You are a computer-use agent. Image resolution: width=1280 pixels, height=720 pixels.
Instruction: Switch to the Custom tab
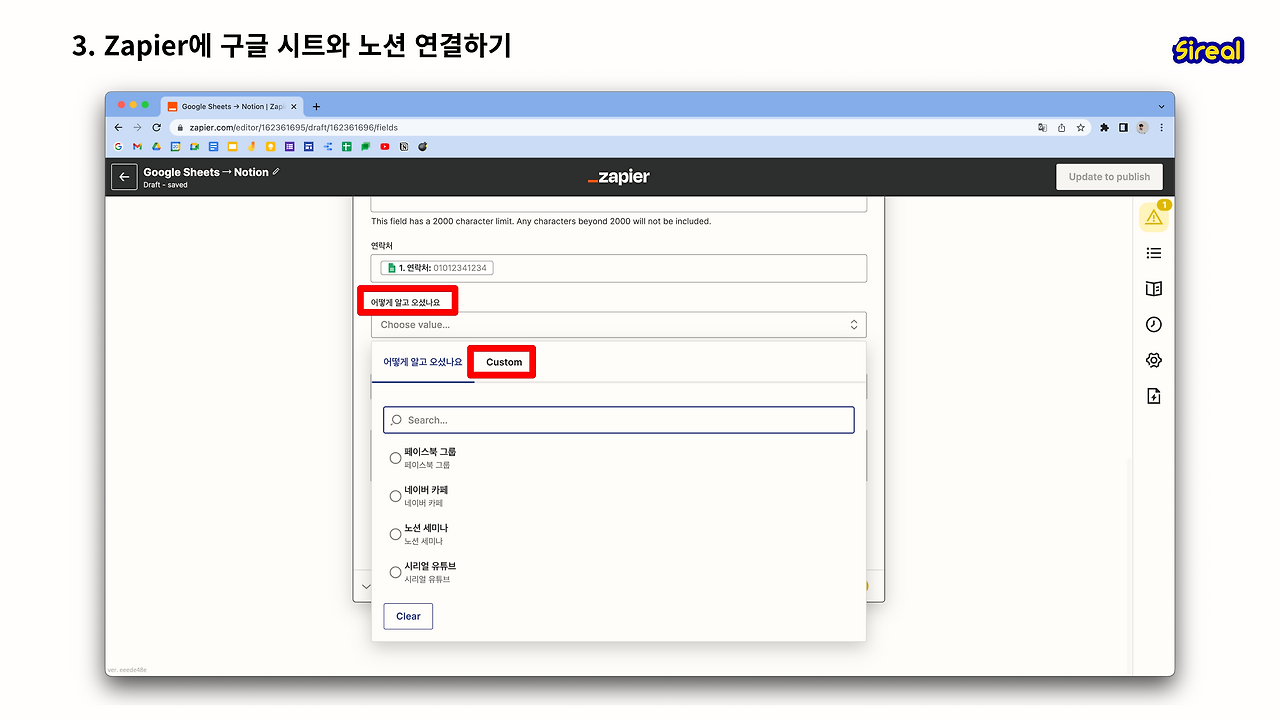coord(504,362)
